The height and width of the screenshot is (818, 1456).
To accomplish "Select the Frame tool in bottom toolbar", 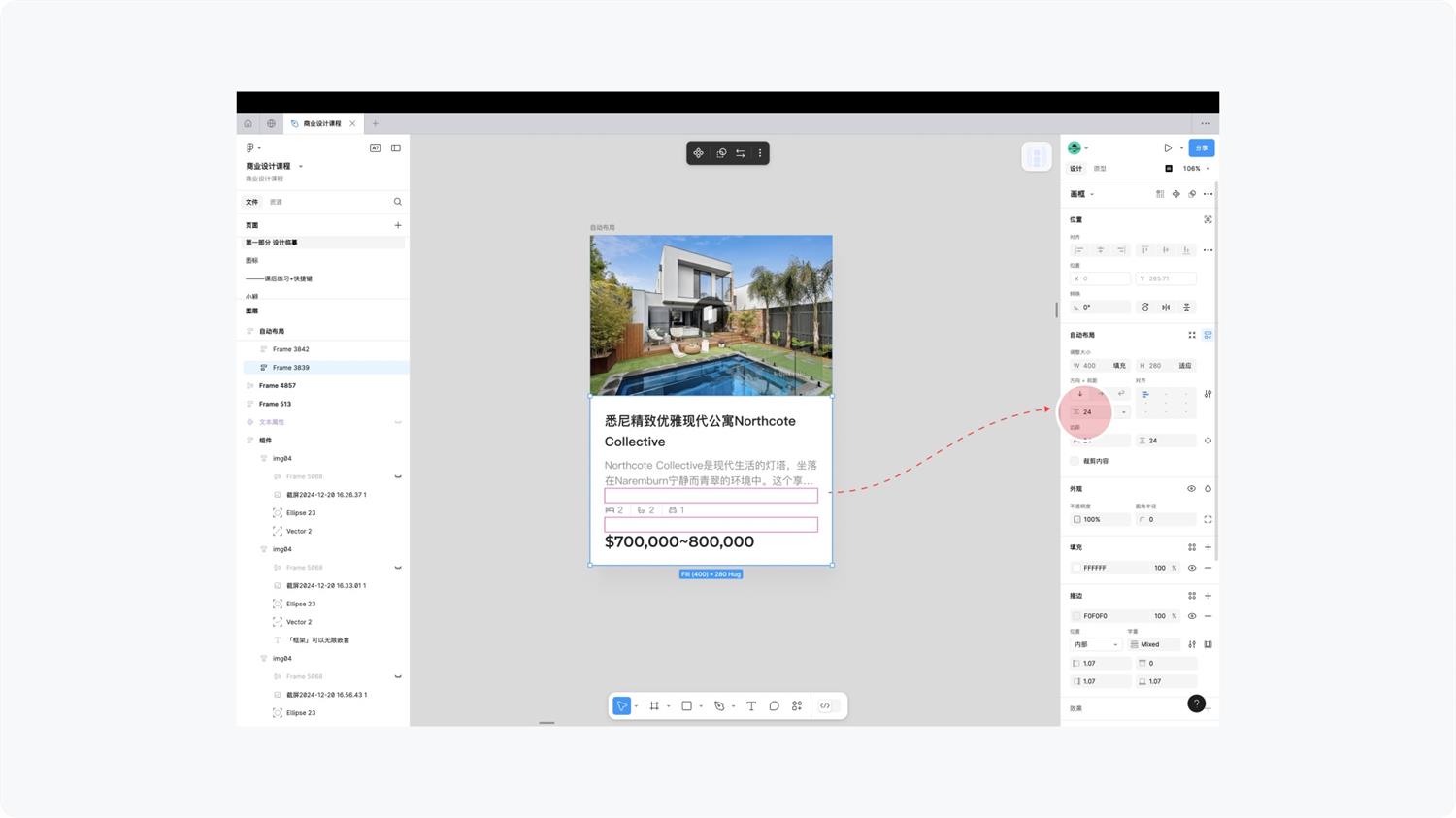I will (654, 706).
